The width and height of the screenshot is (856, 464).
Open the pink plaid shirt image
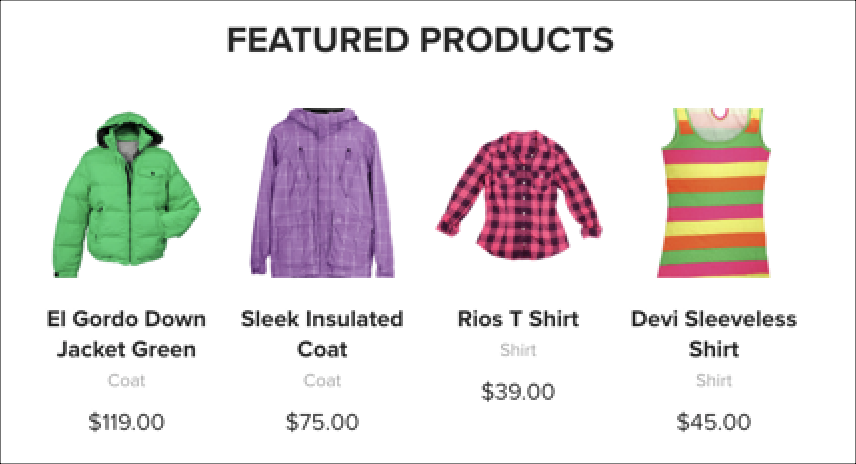519,195
